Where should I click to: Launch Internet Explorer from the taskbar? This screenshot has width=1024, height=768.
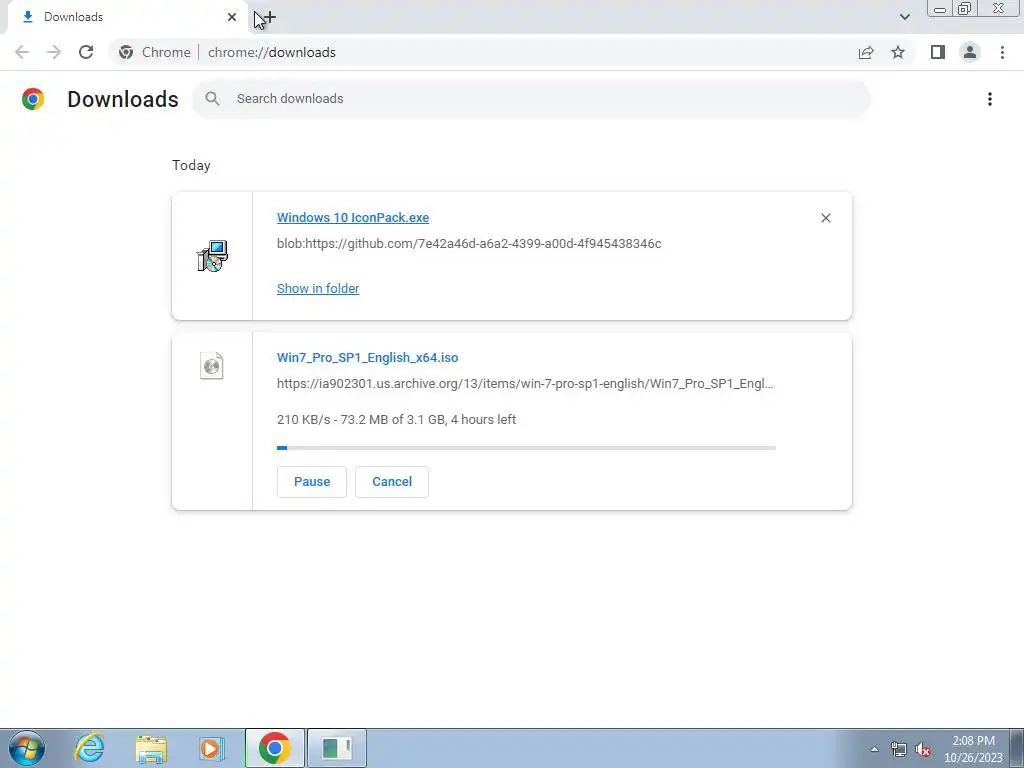[x=89, y=748]
